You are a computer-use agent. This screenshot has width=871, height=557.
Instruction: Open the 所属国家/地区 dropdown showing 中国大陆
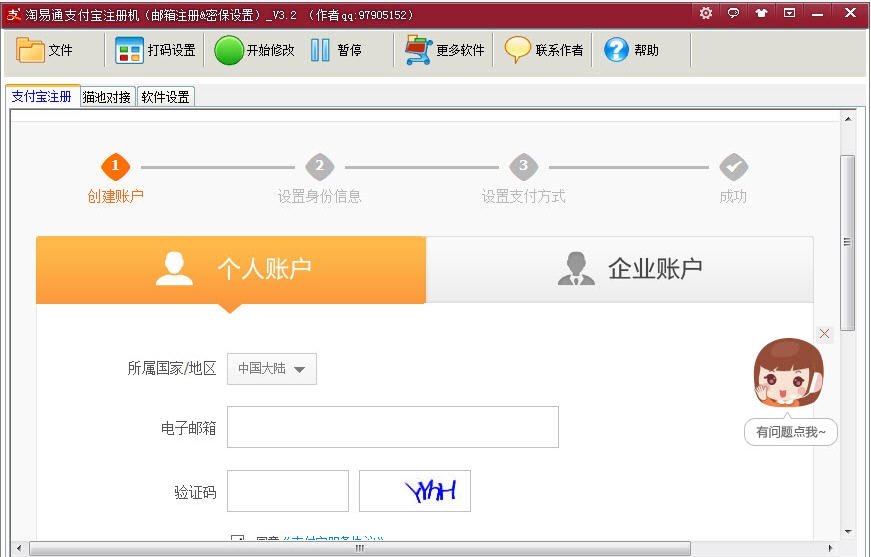[272, 369]
